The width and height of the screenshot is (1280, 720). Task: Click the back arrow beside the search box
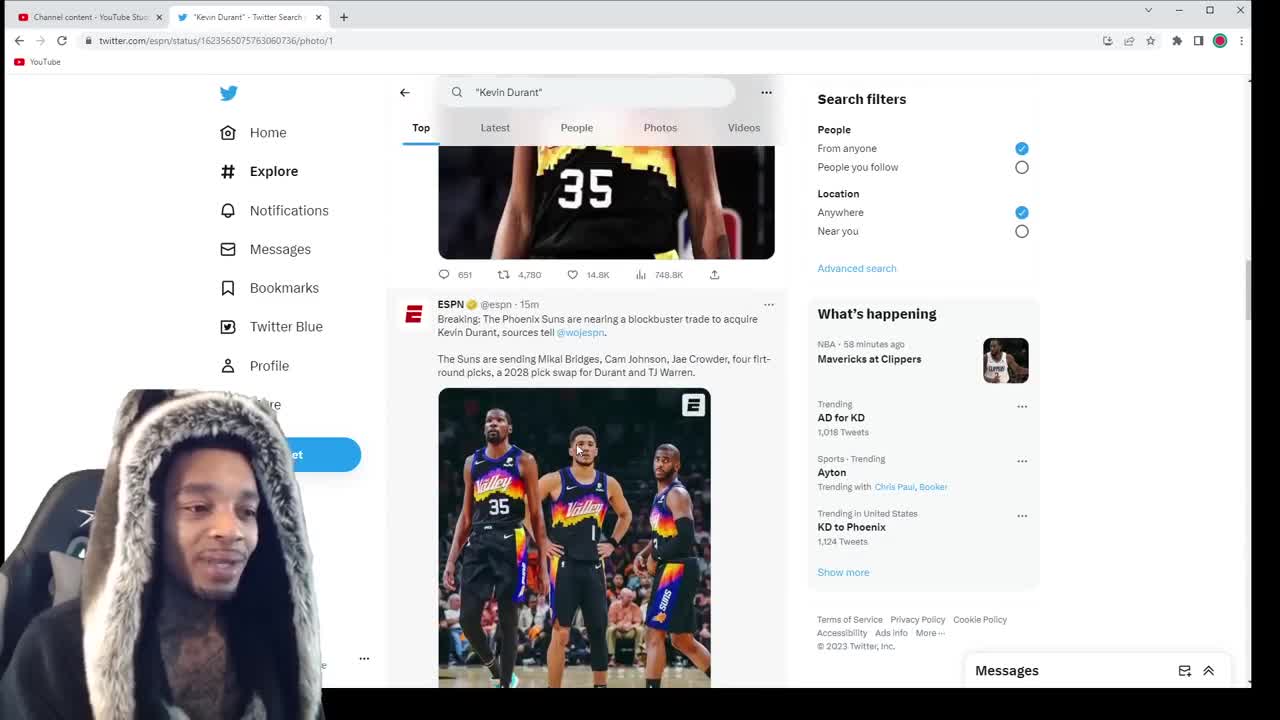405,92
